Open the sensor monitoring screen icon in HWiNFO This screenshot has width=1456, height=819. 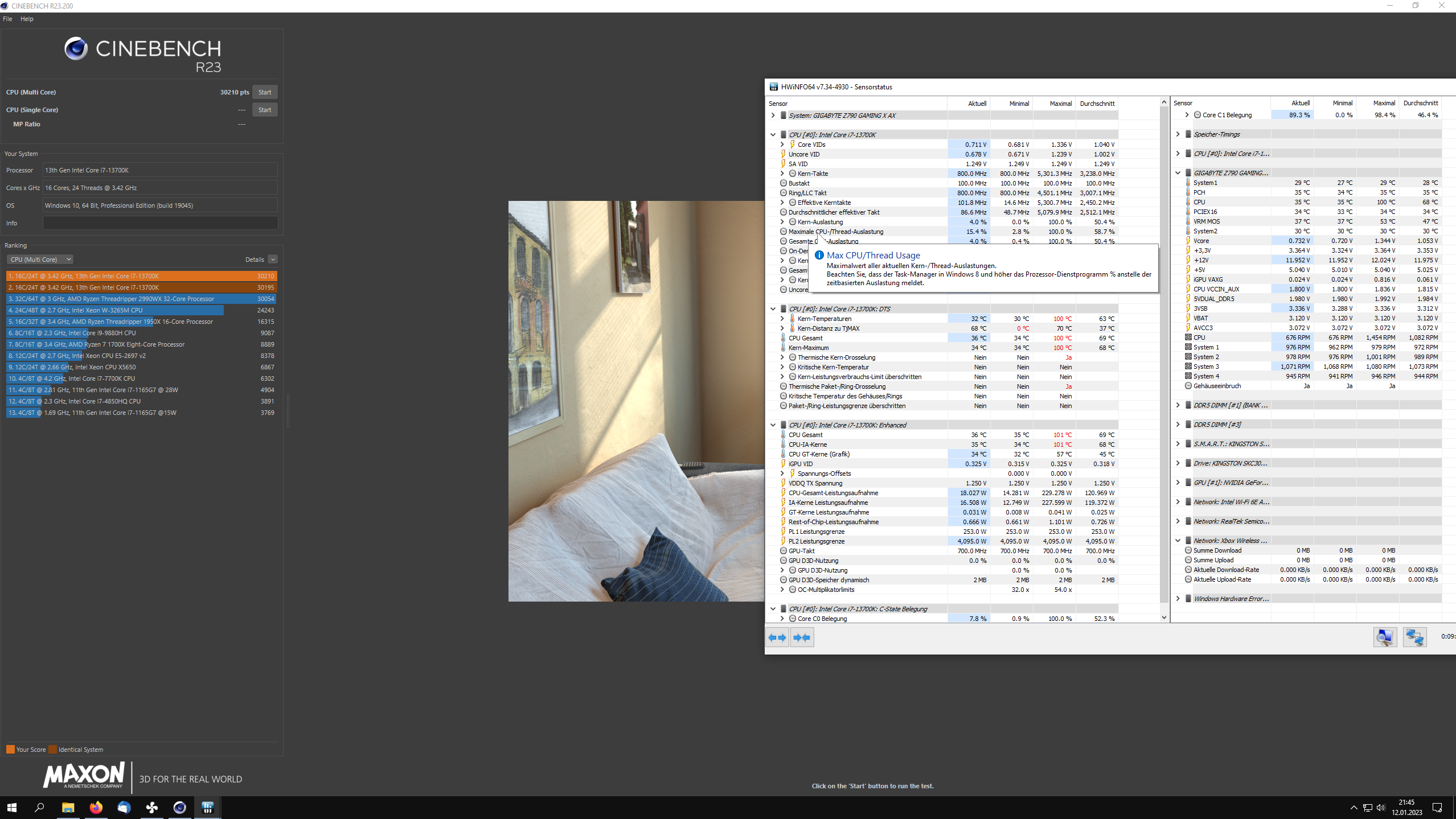(1386, 637)
